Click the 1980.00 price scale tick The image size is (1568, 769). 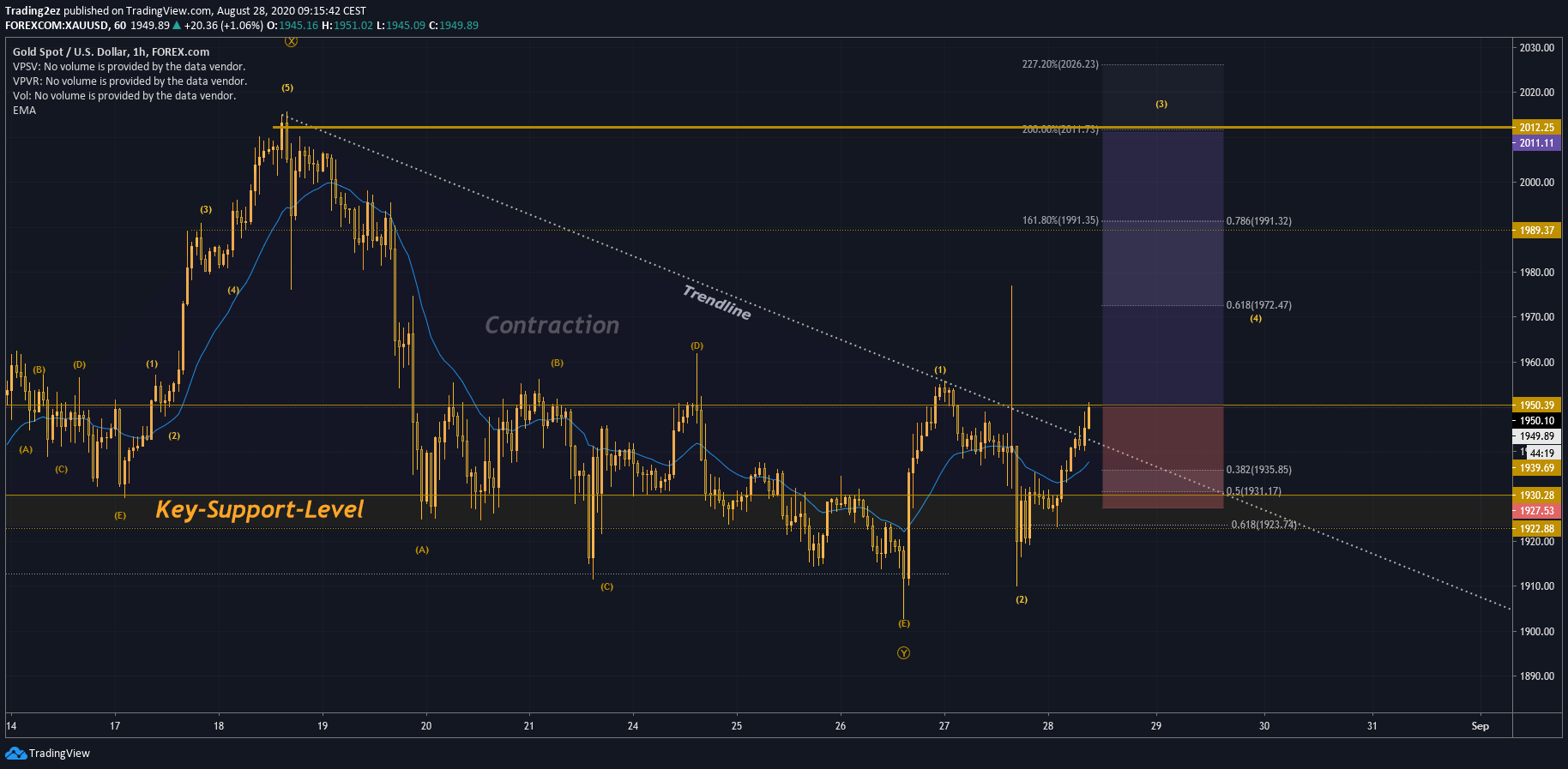pos(1536,273)
